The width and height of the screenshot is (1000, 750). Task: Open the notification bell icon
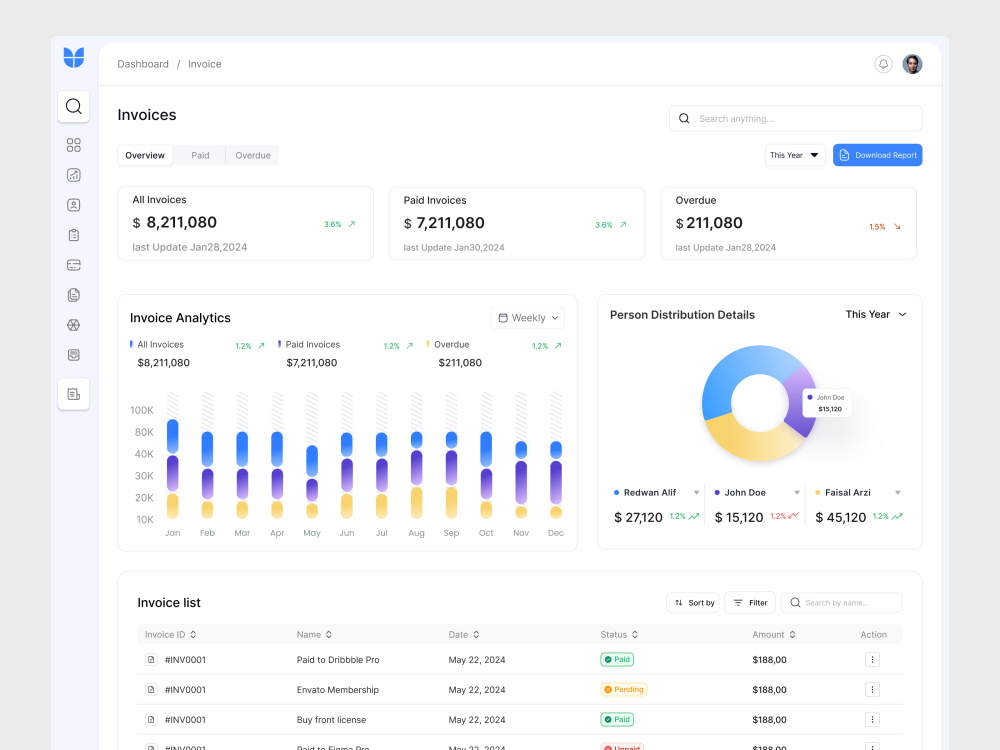click(x=883, y=64)
